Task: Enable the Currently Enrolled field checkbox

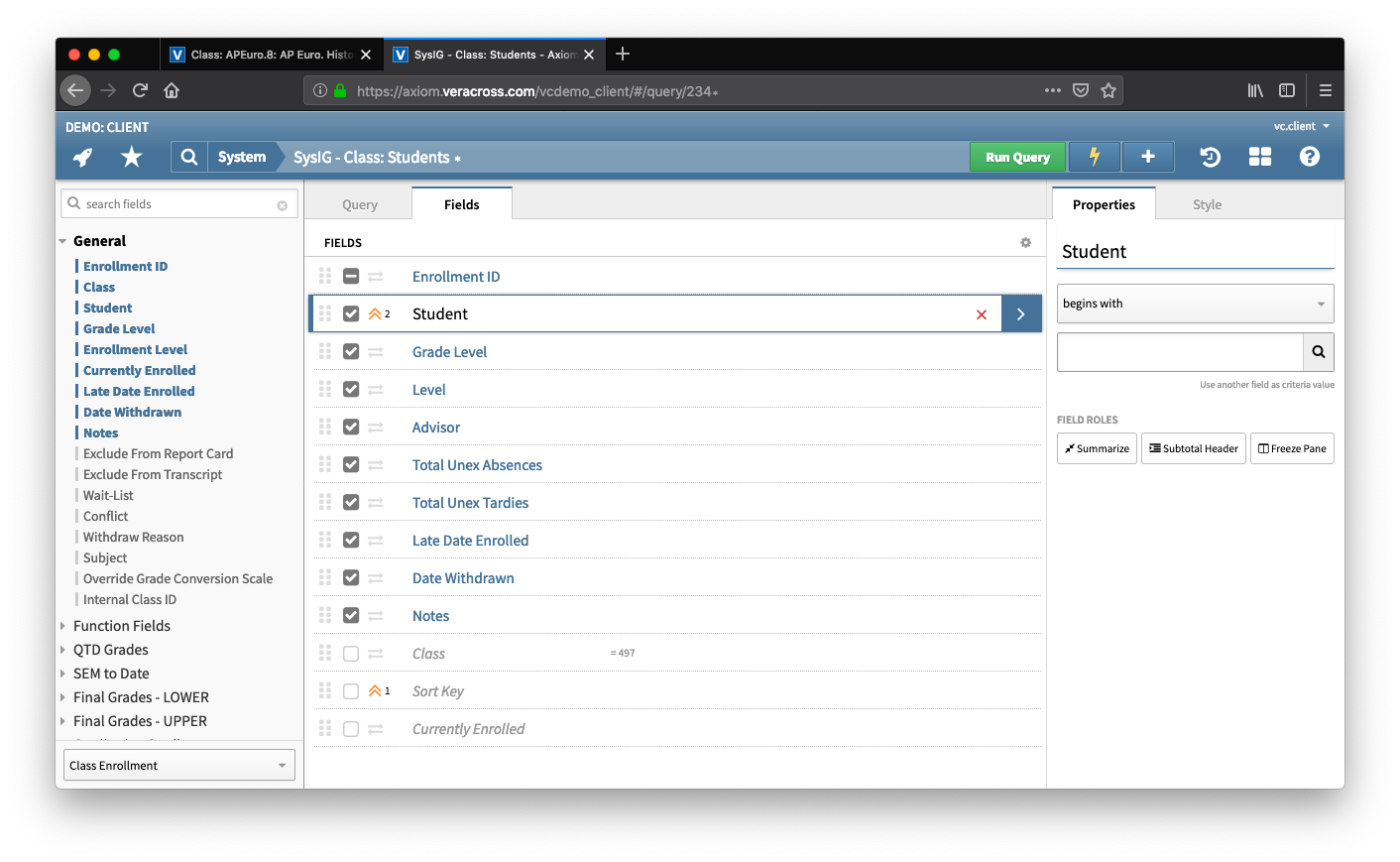Action: [351, 729]
